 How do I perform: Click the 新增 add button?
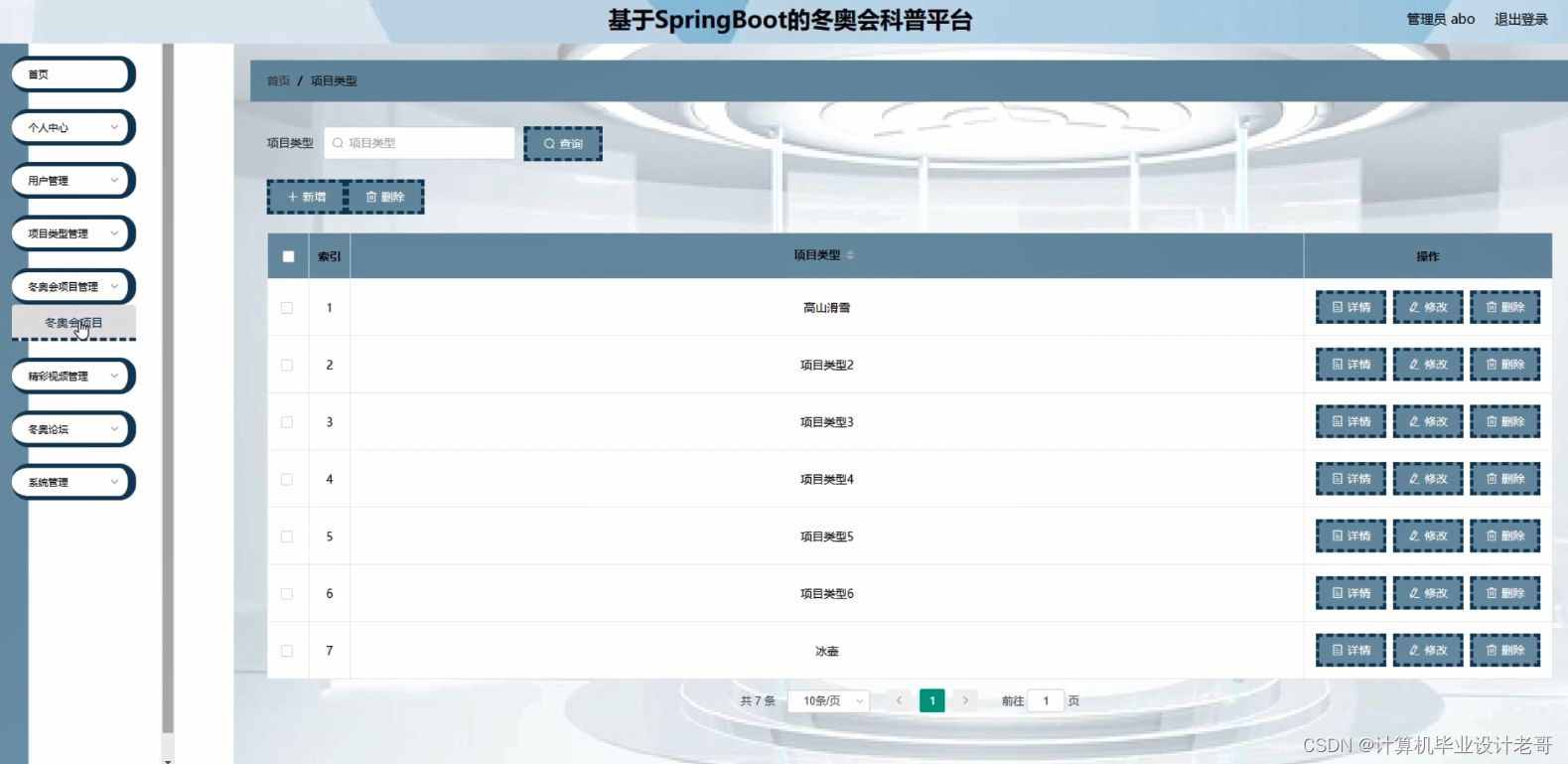pyautogui.click(x=306, y=197)
